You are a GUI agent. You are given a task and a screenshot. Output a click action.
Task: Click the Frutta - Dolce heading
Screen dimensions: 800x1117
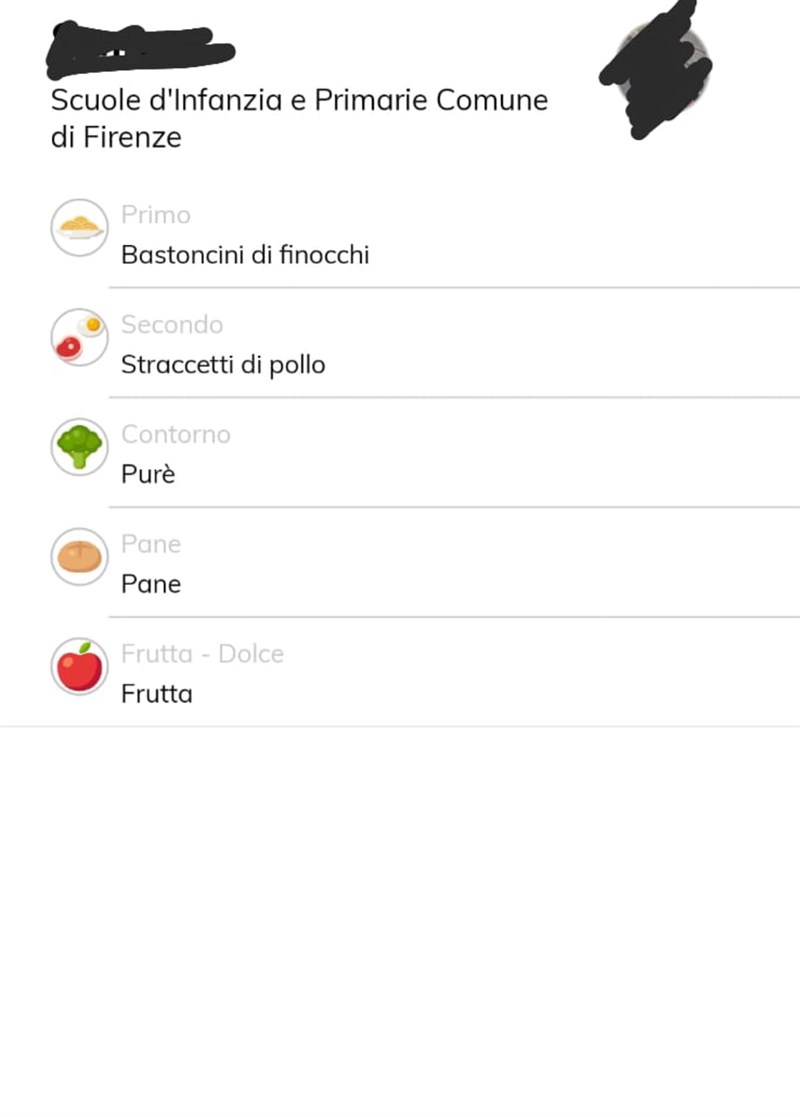[x=202, y=654]
